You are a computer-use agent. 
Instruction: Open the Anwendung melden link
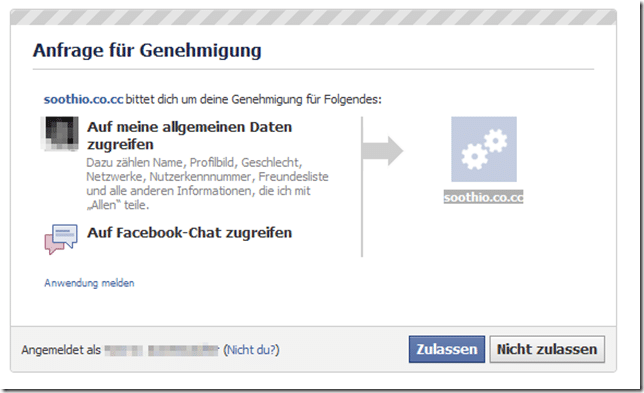pyautogui.click(x=89, y=283)
